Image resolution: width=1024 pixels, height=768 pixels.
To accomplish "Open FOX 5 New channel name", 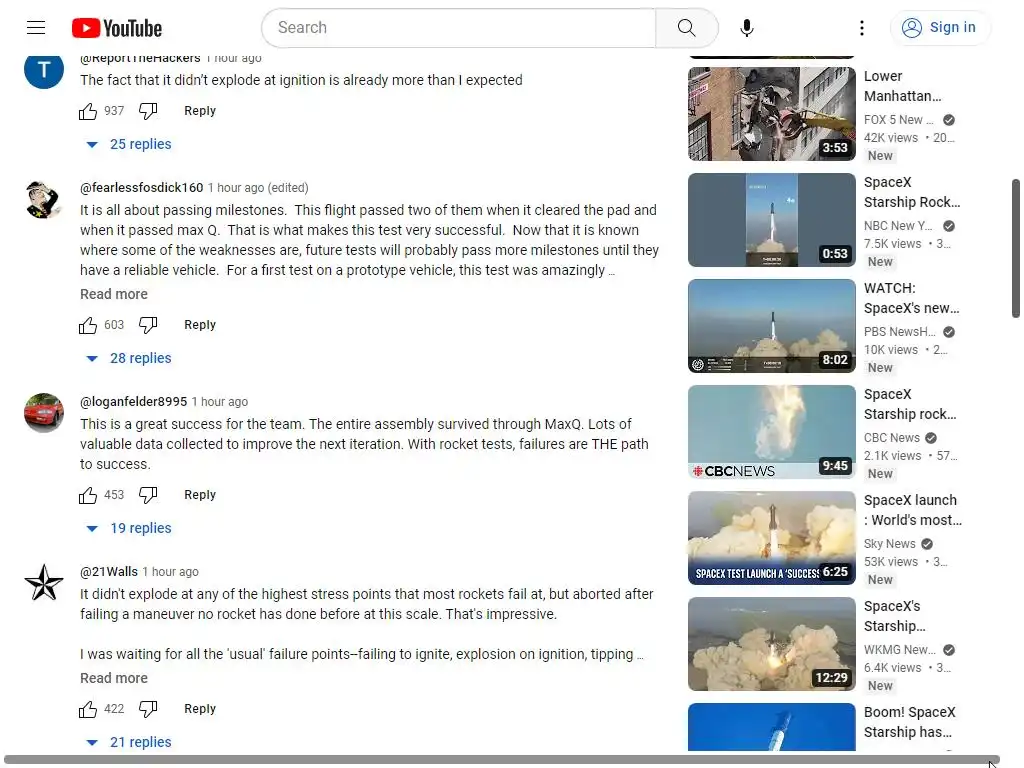I will point(899,120).
